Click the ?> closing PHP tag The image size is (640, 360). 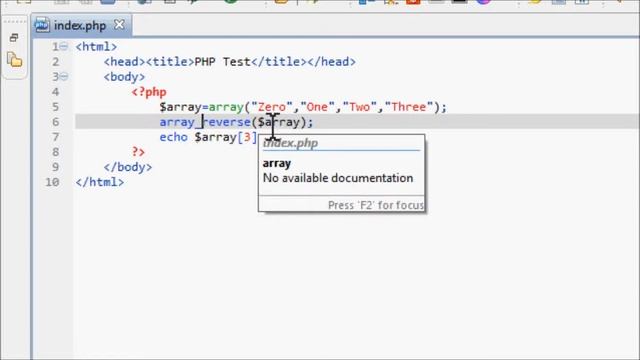tap(138, 152)
